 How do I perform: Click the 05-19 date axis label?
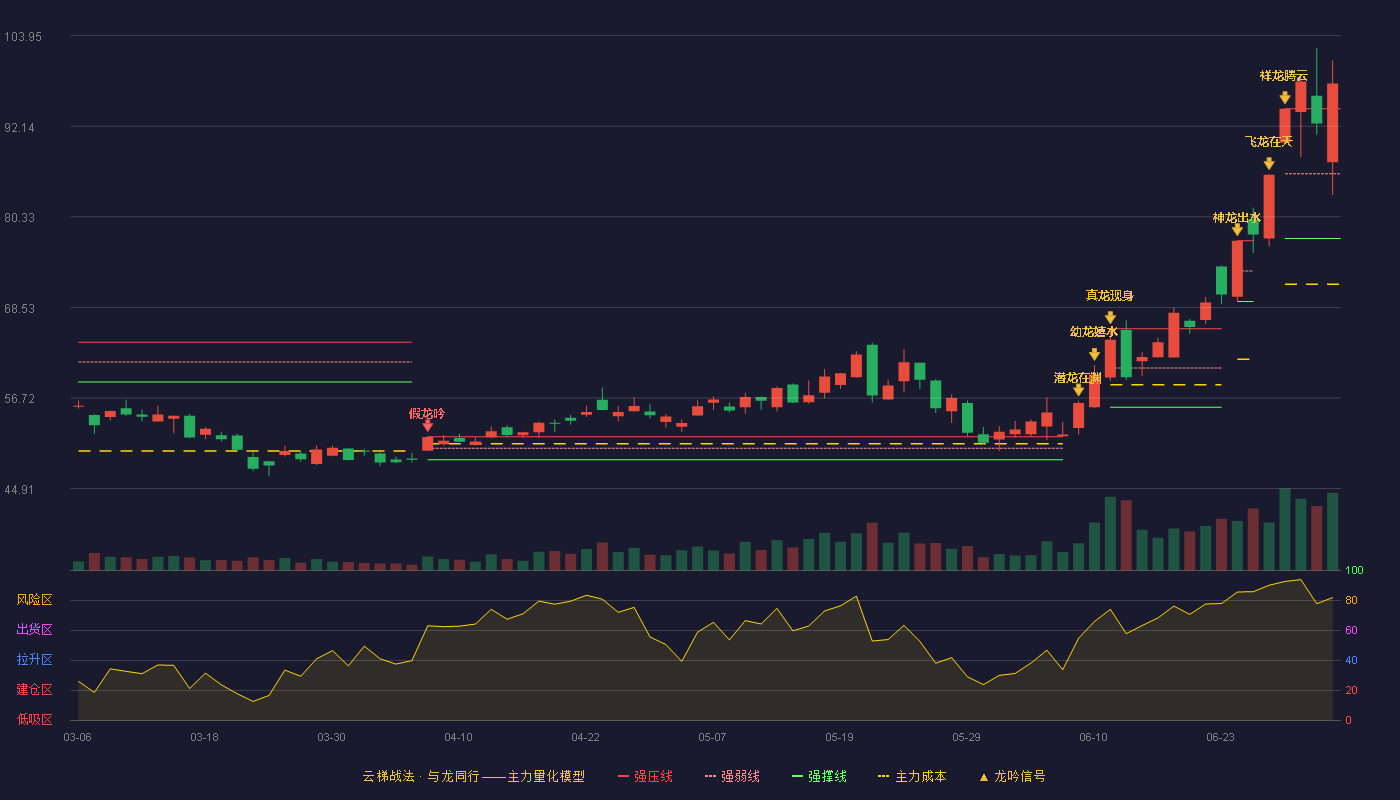(839, 737)
